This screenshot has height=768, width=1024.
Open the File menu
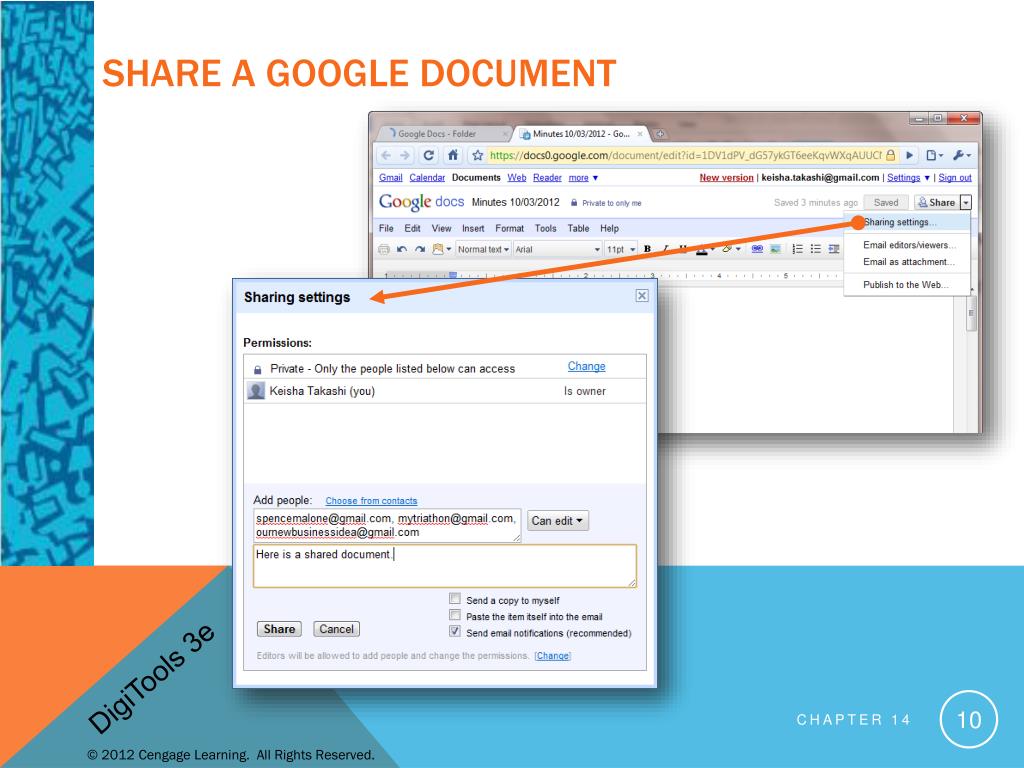pos(386,229)
